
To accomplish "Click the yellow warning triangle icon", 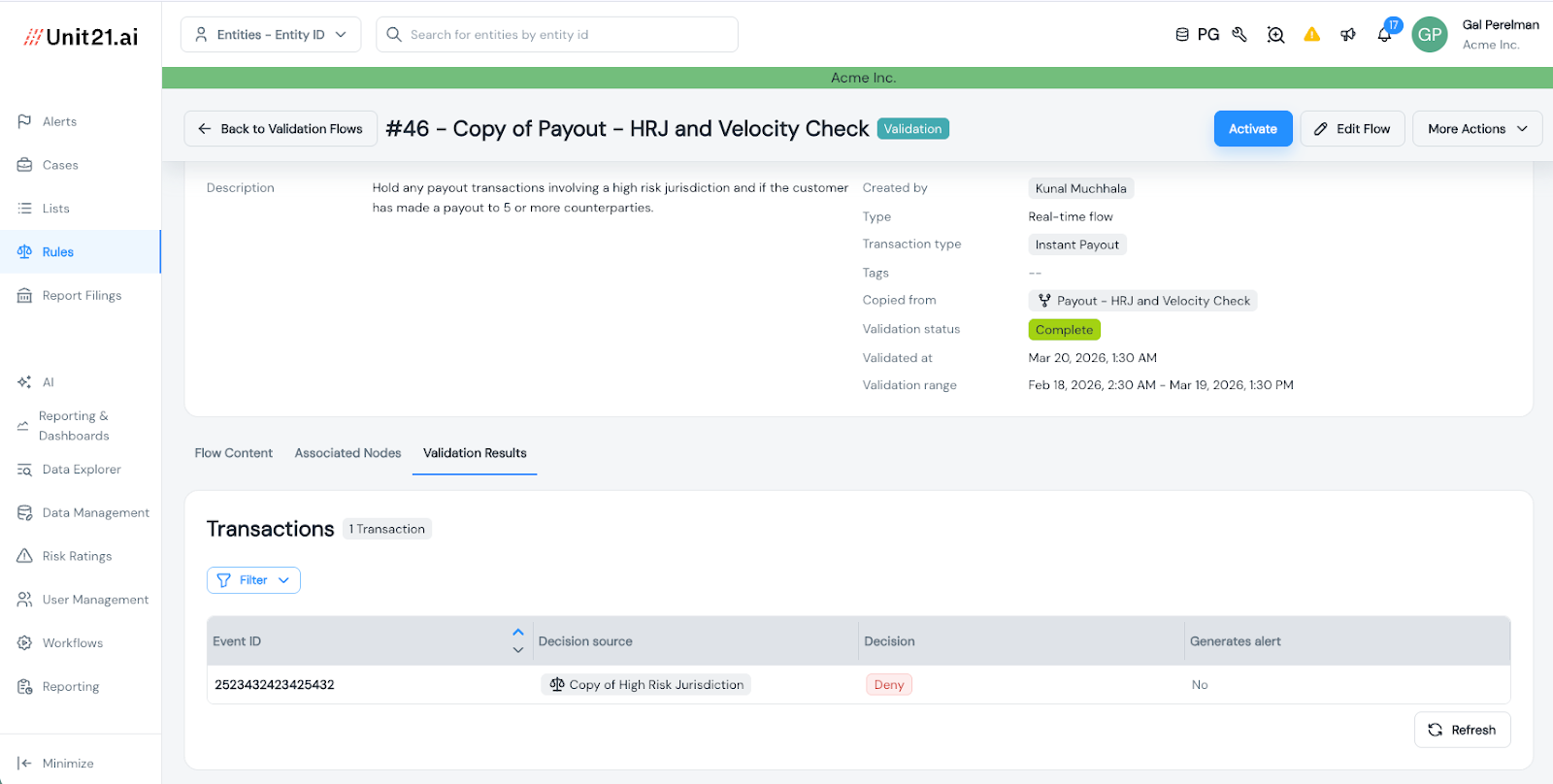I will 1311,35.
